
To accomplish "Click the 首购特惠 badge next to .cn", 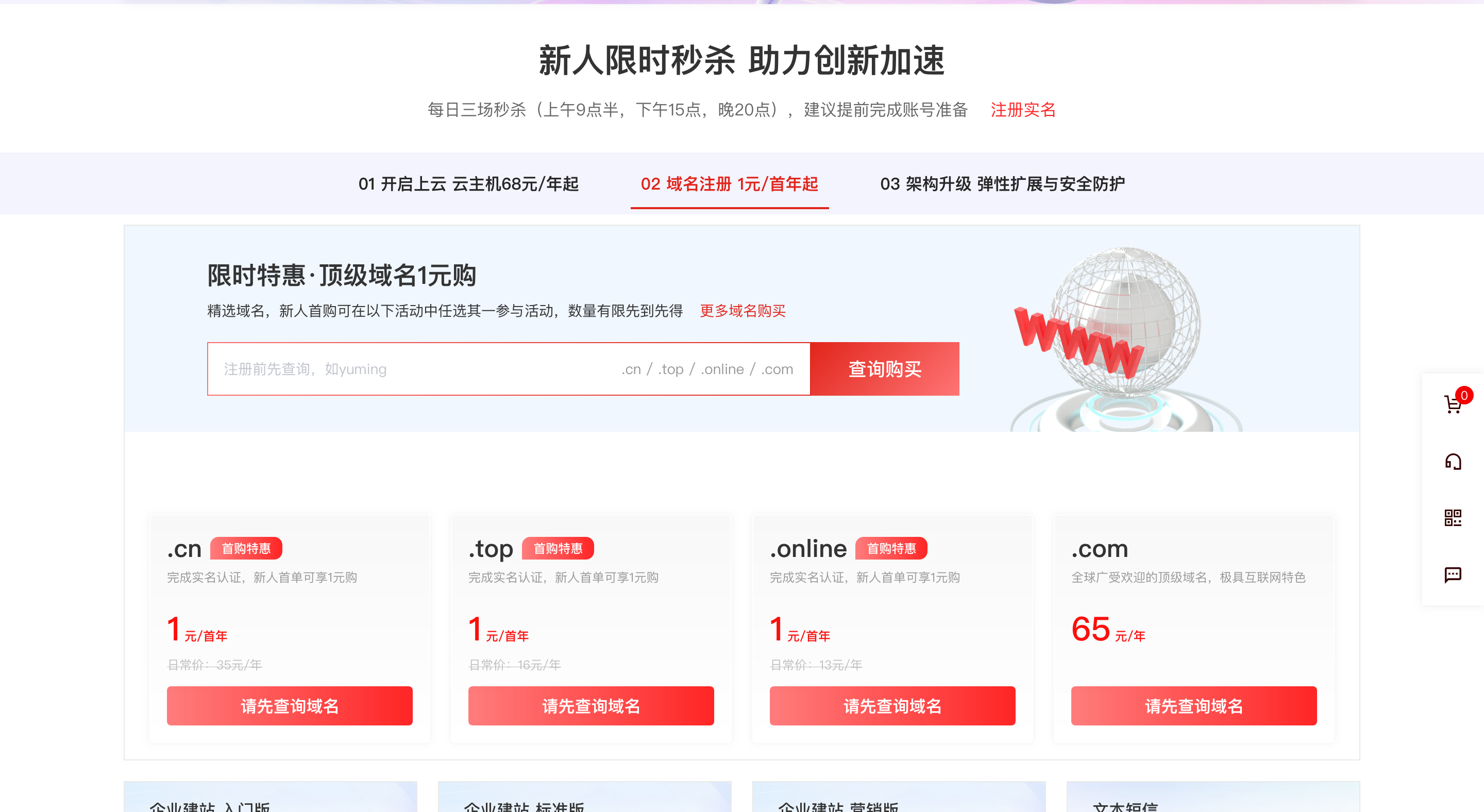I will [246, 548].
